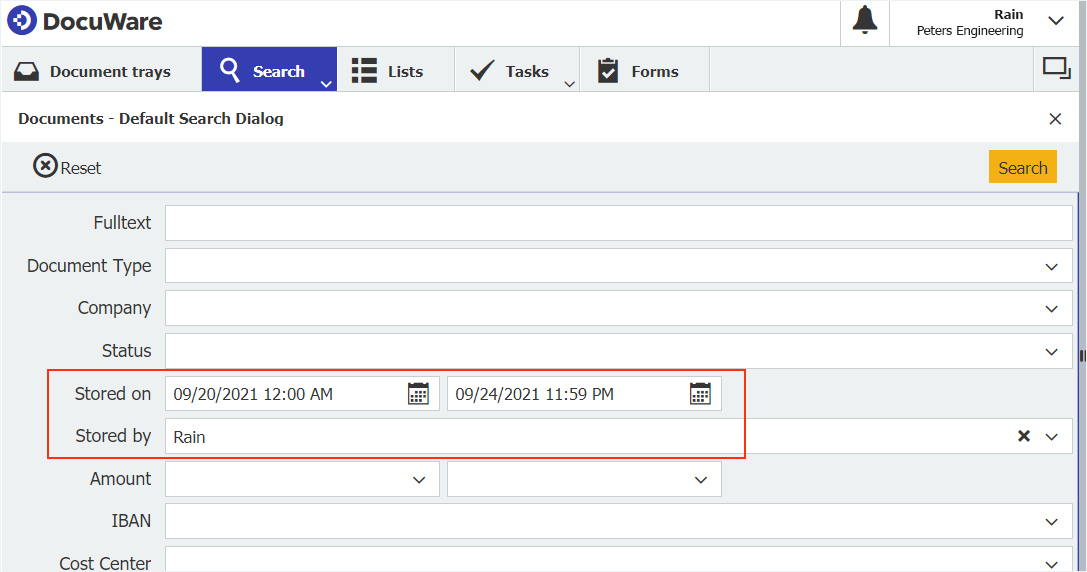1087x572 pixels.
Task: Open the Status dropdown list
Action: click(1051, 352)
